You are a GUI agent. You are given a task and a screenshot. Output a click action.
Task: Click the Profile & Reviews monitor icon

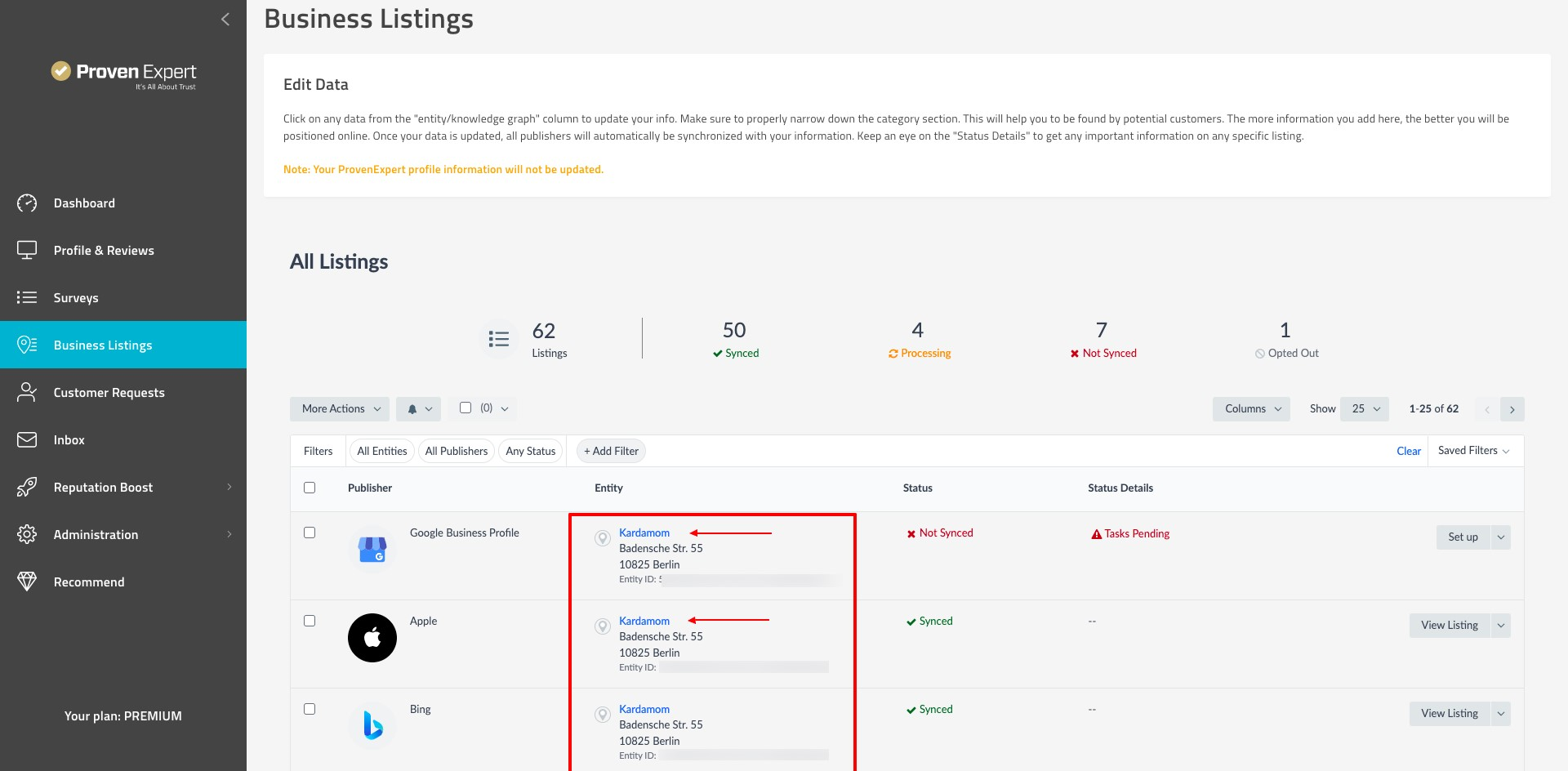click(x=27, y=251)
